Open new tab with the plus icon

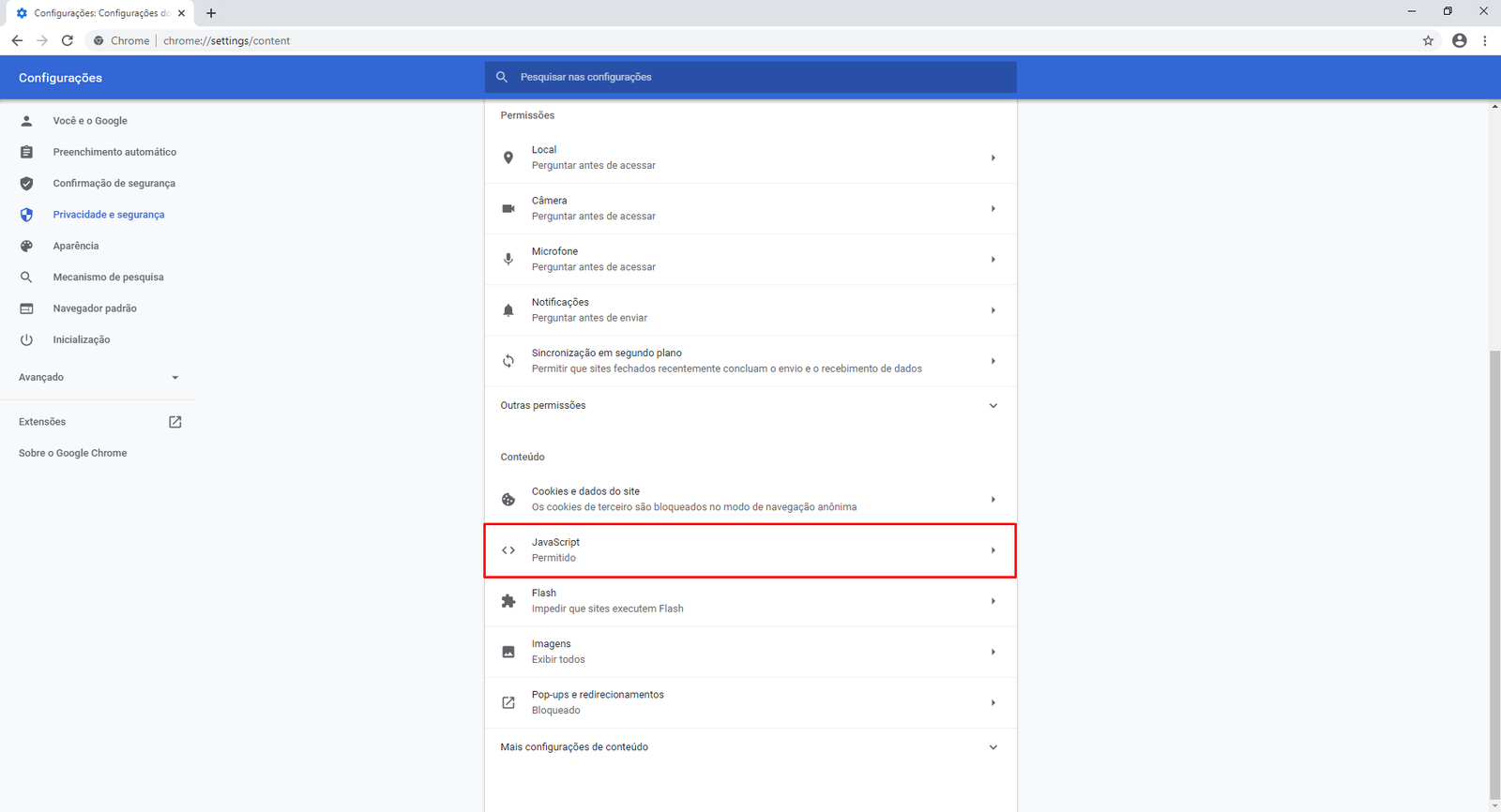[x=211, y=13]
